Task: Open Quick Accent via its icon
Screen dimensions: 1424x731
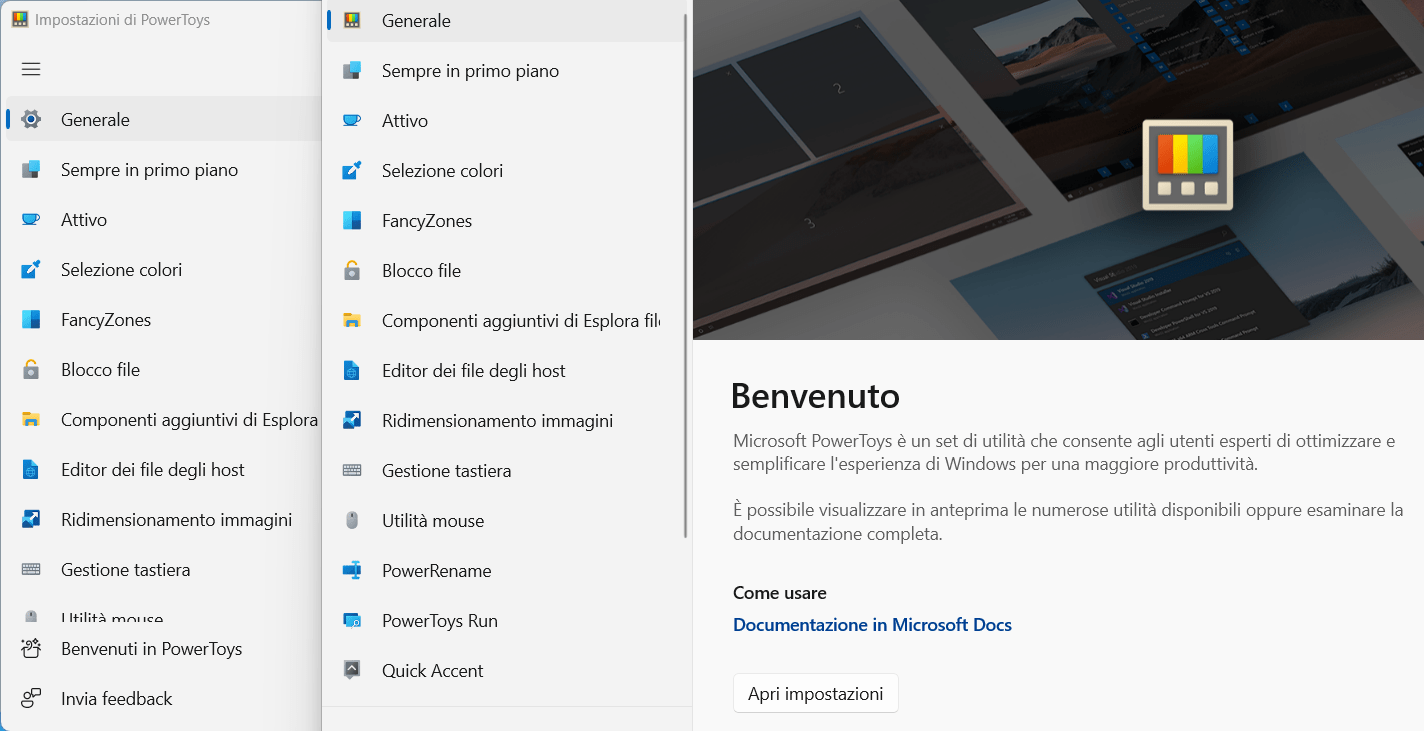Action: click(x=353, y=670)
